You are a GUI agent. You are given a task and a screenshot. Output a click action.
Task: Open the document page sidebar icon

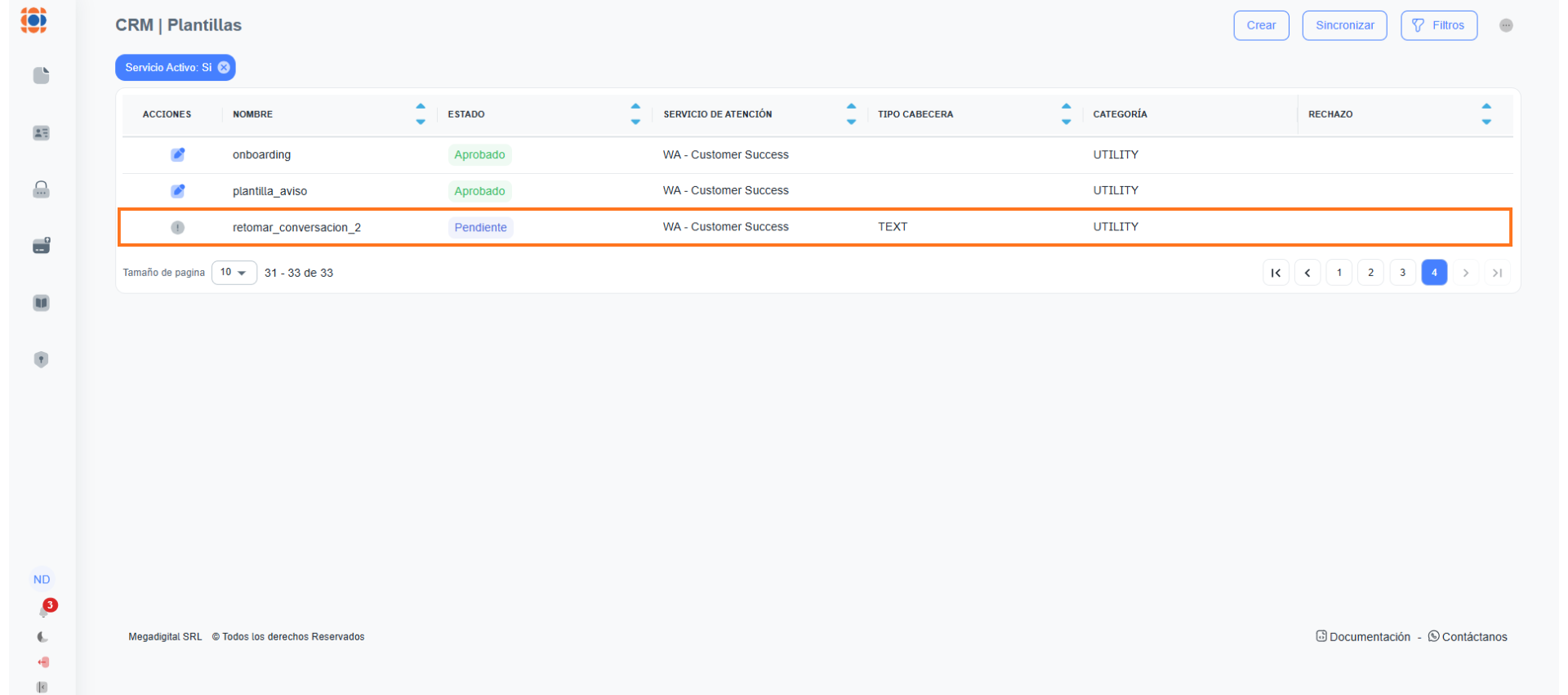(41, 76)
